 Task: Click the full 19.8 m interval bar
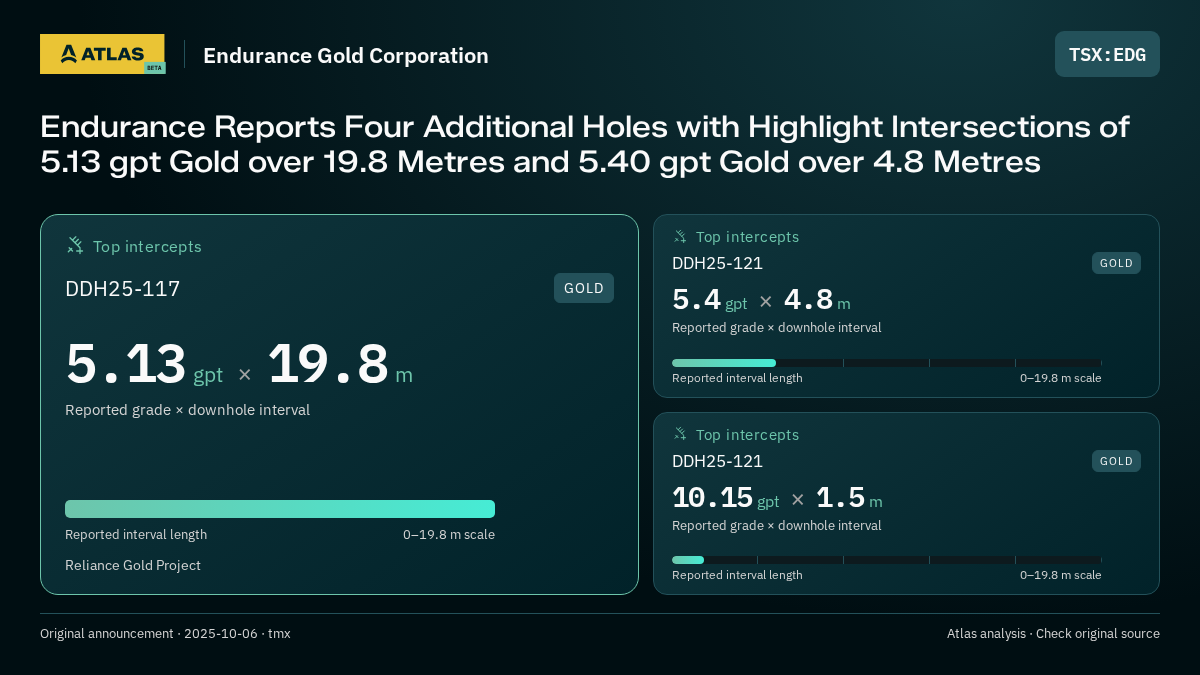coord(280,509)
